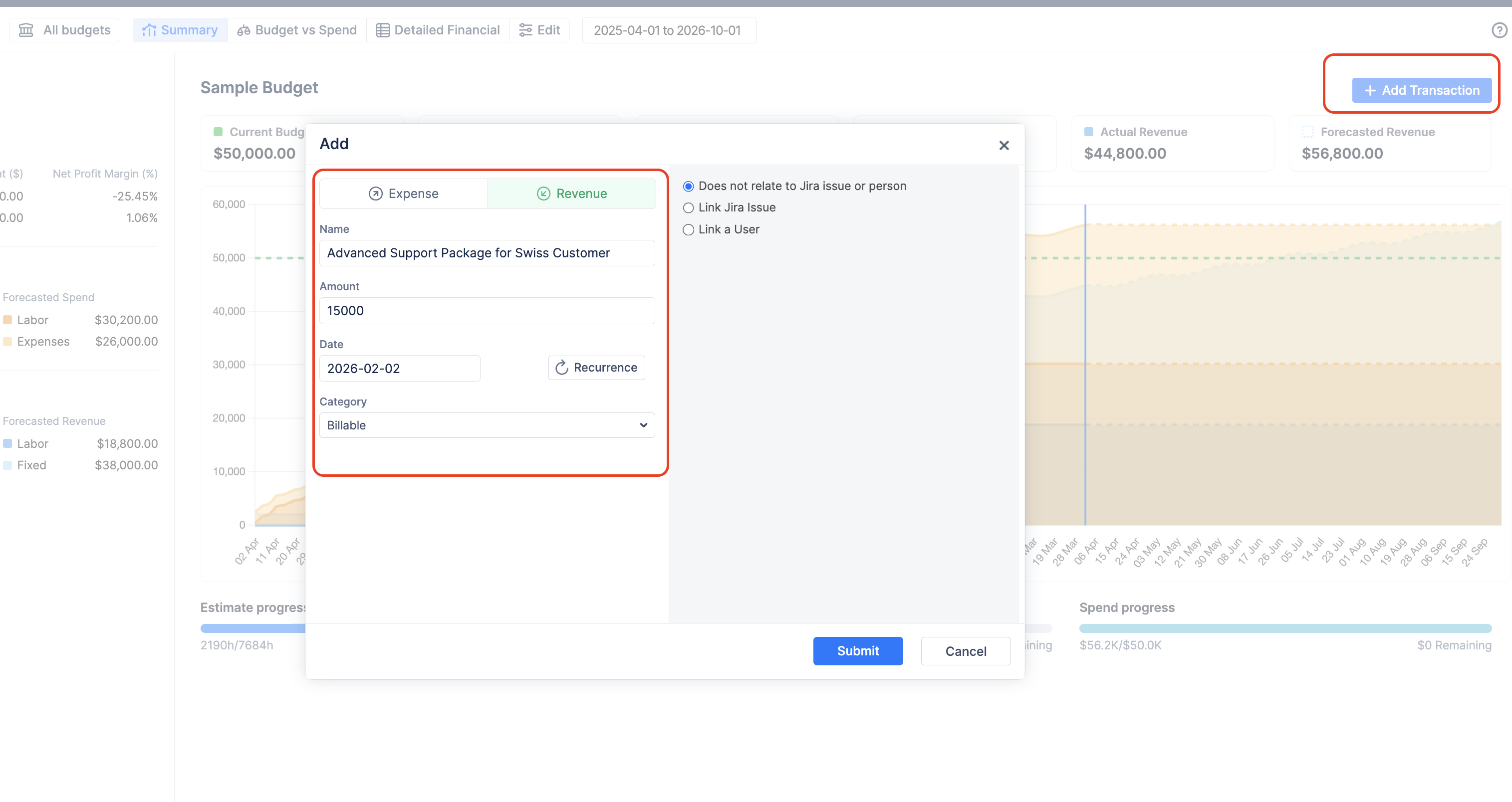
Task: Click the Date field showing 2026-02-02
Action: [x=399, y=369]
